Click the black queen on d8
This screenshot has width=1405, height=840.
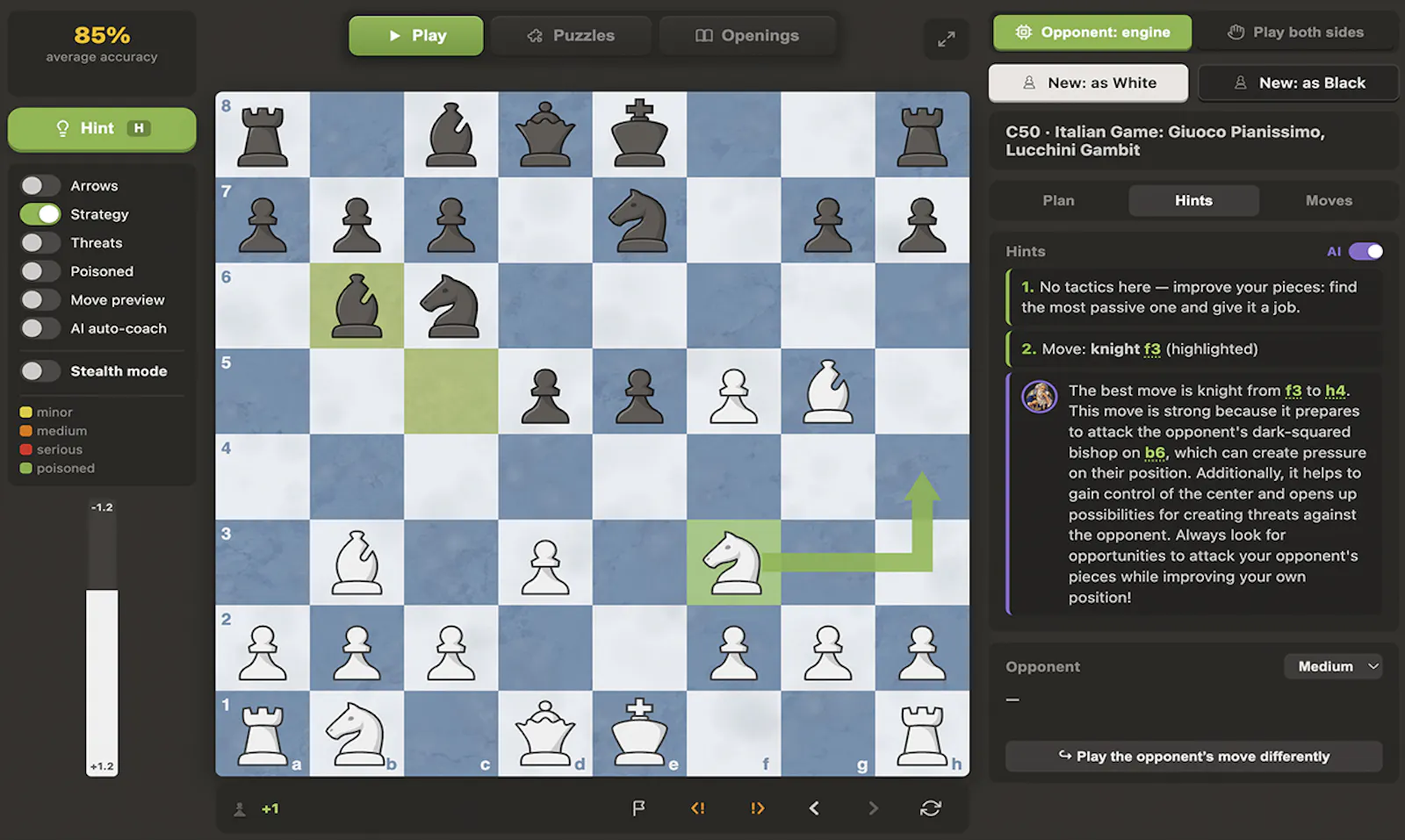pyautogui.click(x=545, y=134)
